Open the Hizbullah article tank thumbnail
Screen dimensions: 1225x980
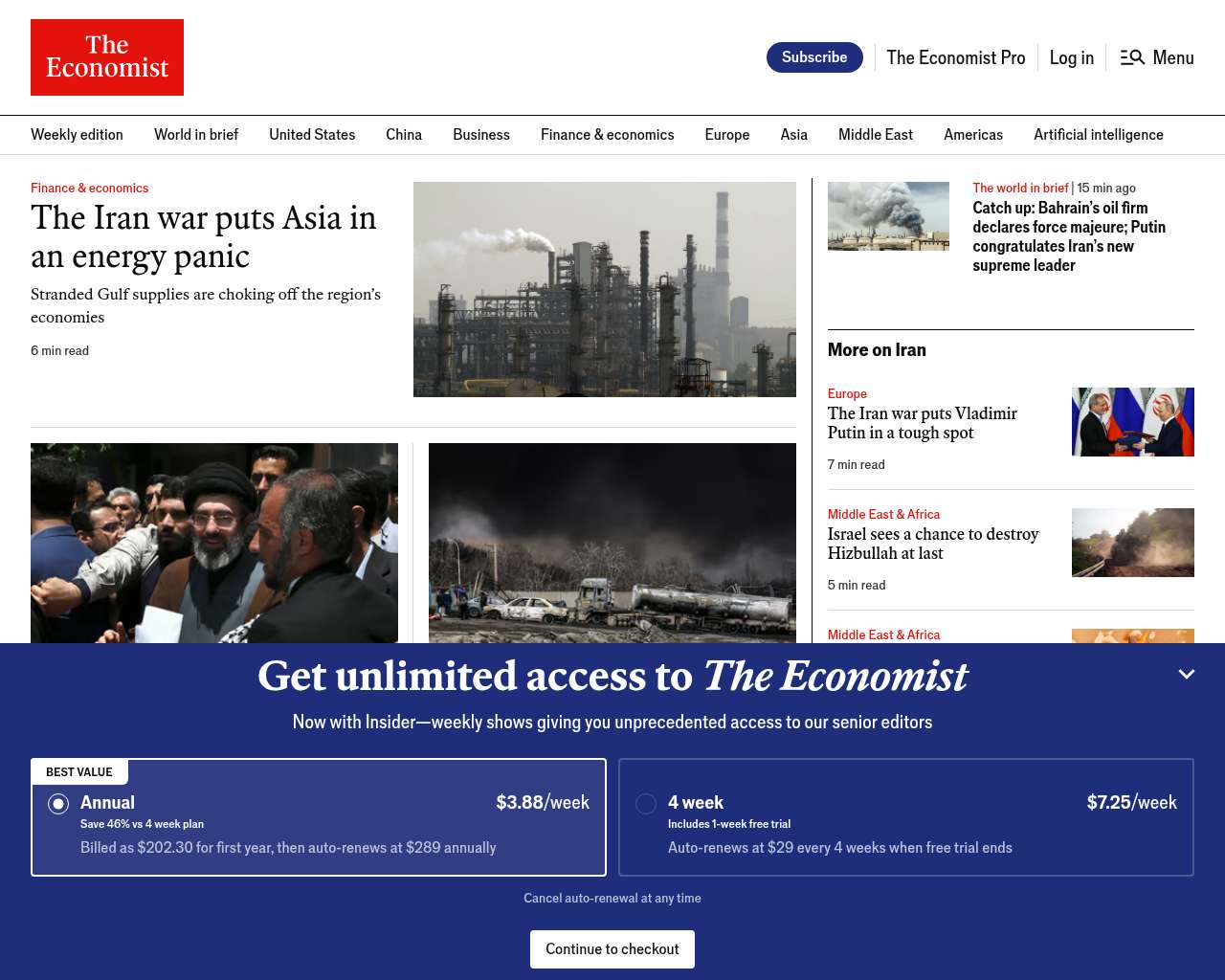pyautogui.click(x=1133, y=543)
